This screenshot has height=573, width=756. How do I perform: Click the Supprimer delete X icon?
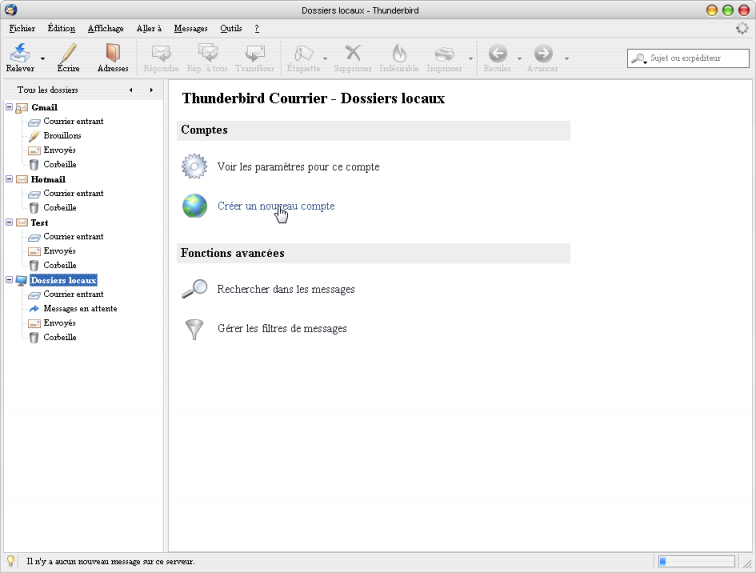coord(353,53)
